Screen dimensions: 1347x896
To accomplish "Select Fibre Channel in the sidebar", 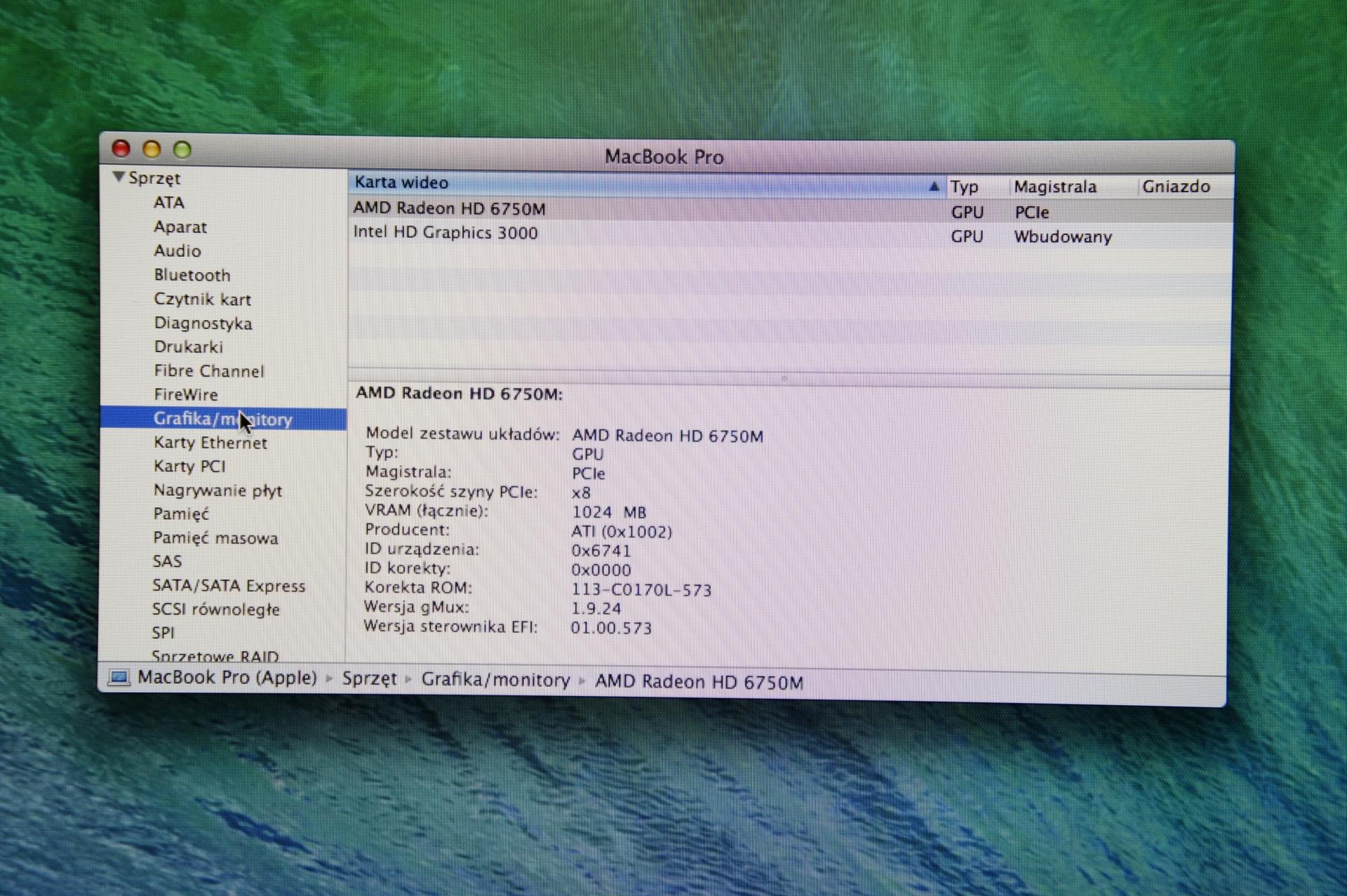I will pyautogui.click(x=209, y=371).
